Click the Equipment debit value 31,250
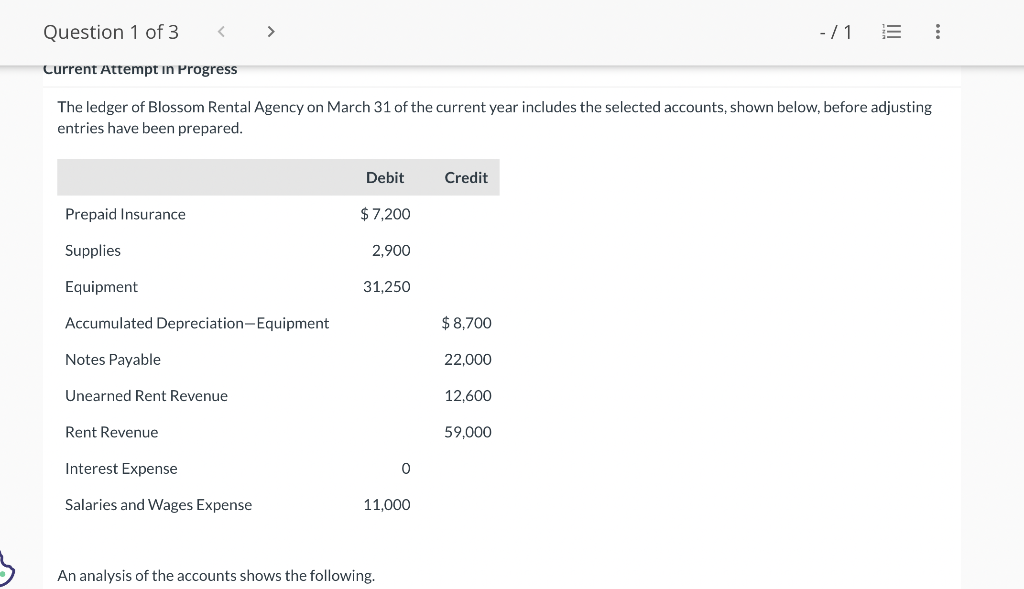Image resolution: width=1024 pixels, height=589 pixels. [x=386, y=287]
